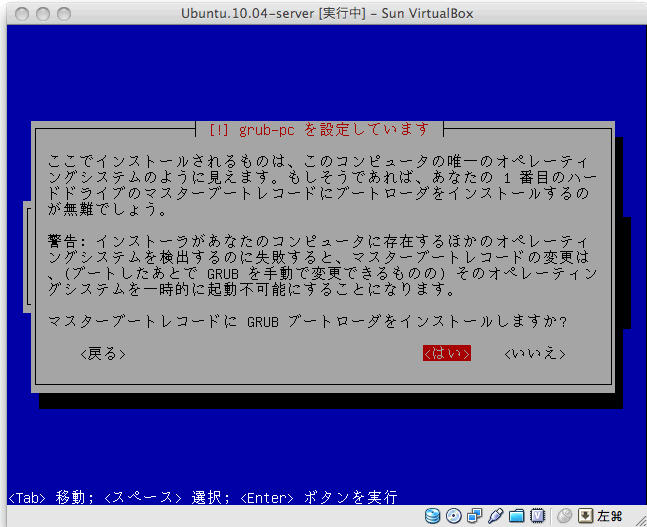647x527 pixels.
Task: Click the question text about installing GRUB
Action: click(x=307, y=321)
